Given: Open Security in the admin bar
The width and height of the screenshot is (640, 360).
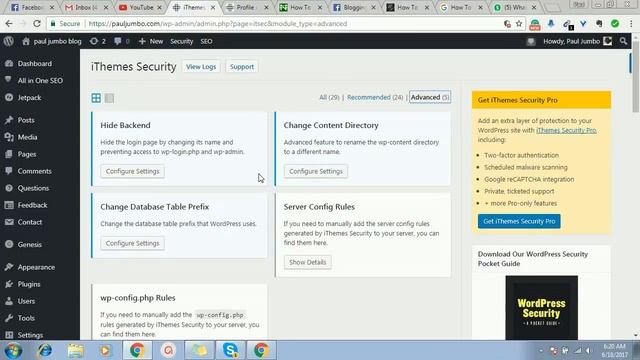Looking at the screenshot, I should [182, 41].
